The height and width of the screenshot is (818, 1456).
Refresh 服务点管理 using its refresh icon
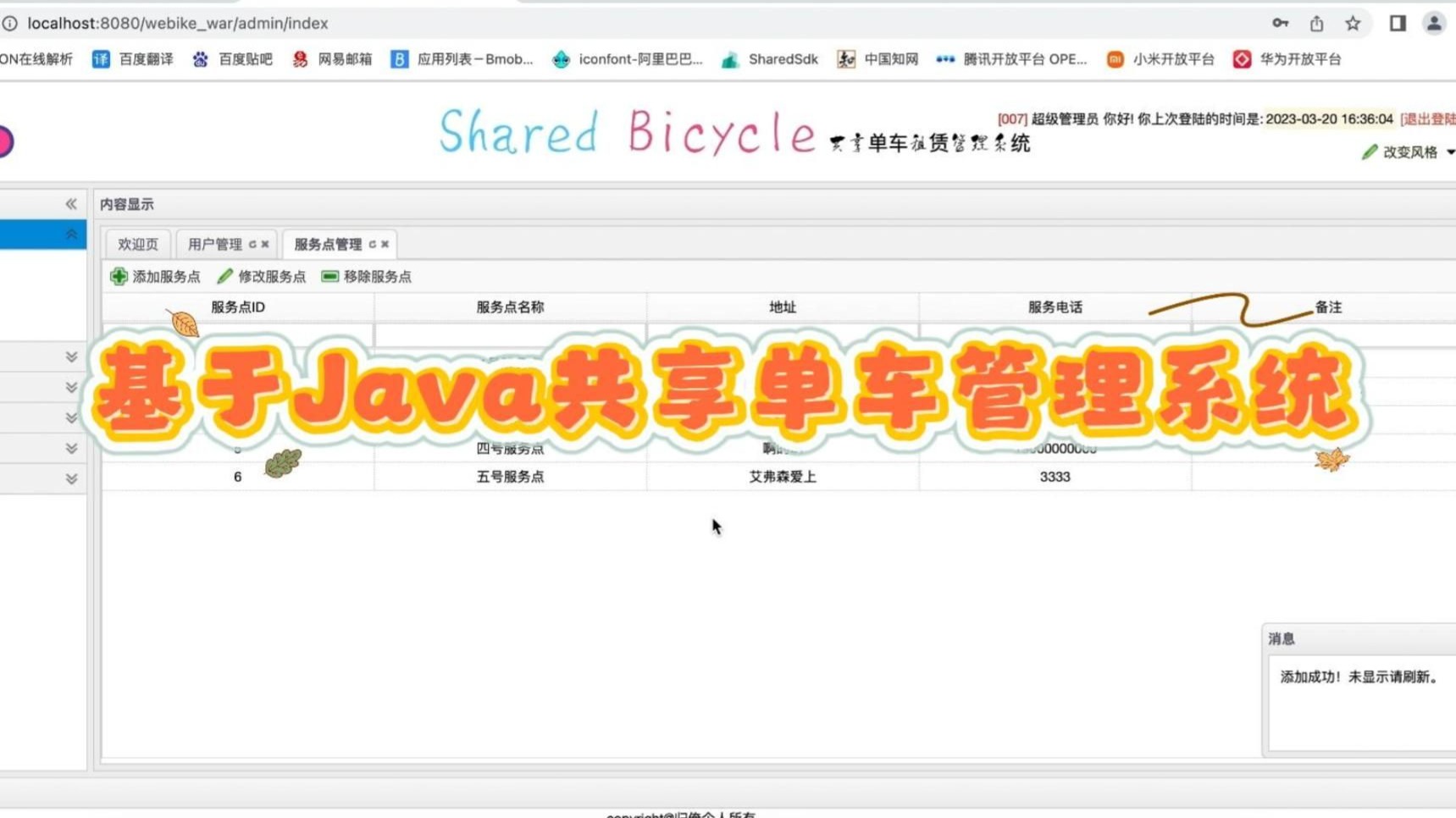pyautogui.click(x=373, y=244)
